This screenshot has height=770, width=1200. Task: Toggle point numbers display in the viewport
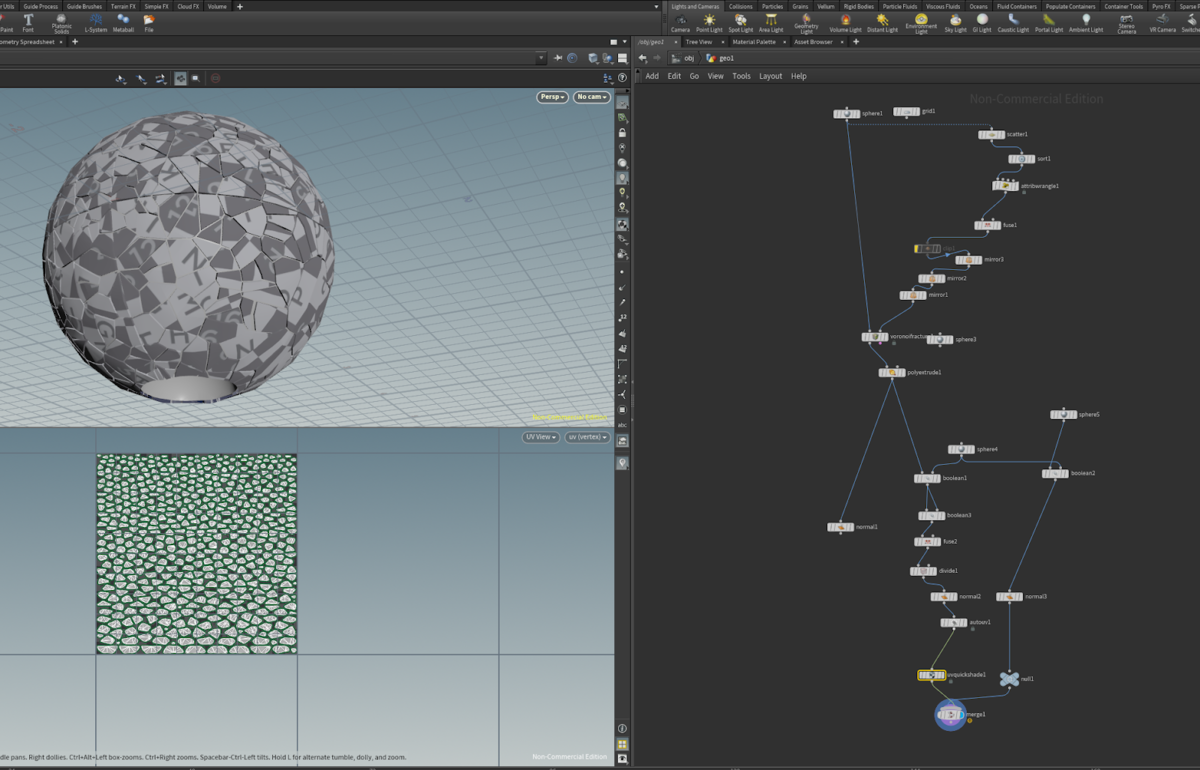[622, 317]
